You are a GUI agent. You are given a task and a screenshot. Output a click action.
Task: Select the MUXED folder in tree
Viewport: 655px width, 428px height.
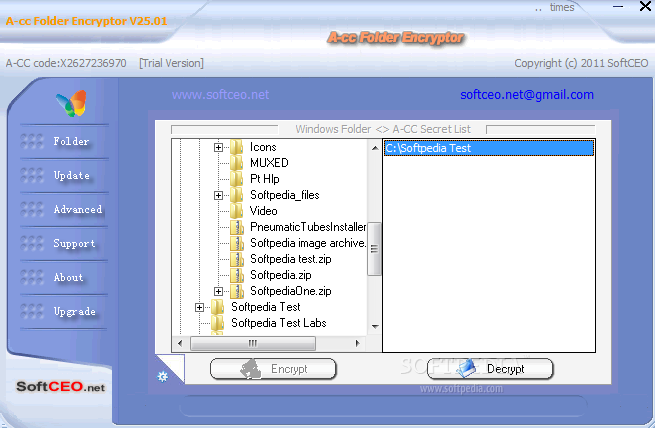(x=269, y=163)
